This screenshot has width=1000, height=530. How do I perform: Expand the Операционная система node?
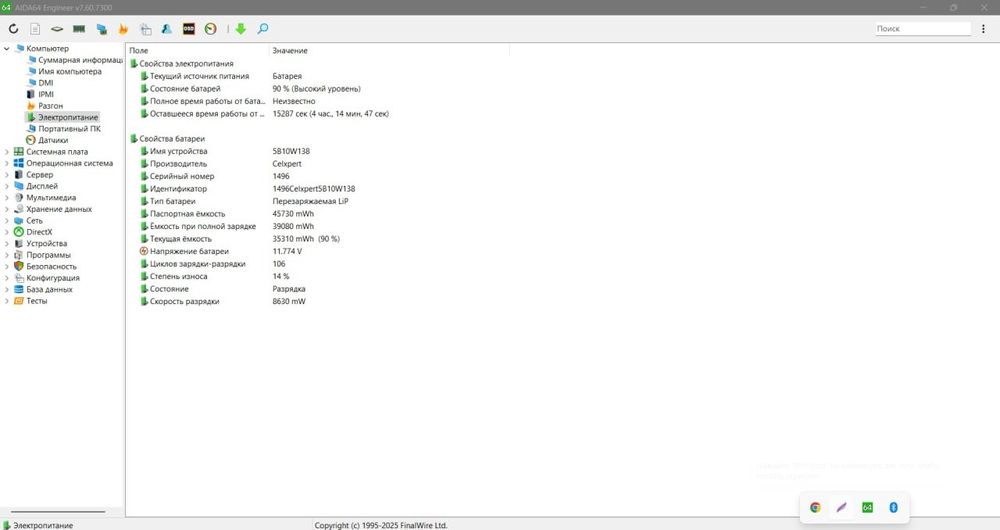point(7,163)
